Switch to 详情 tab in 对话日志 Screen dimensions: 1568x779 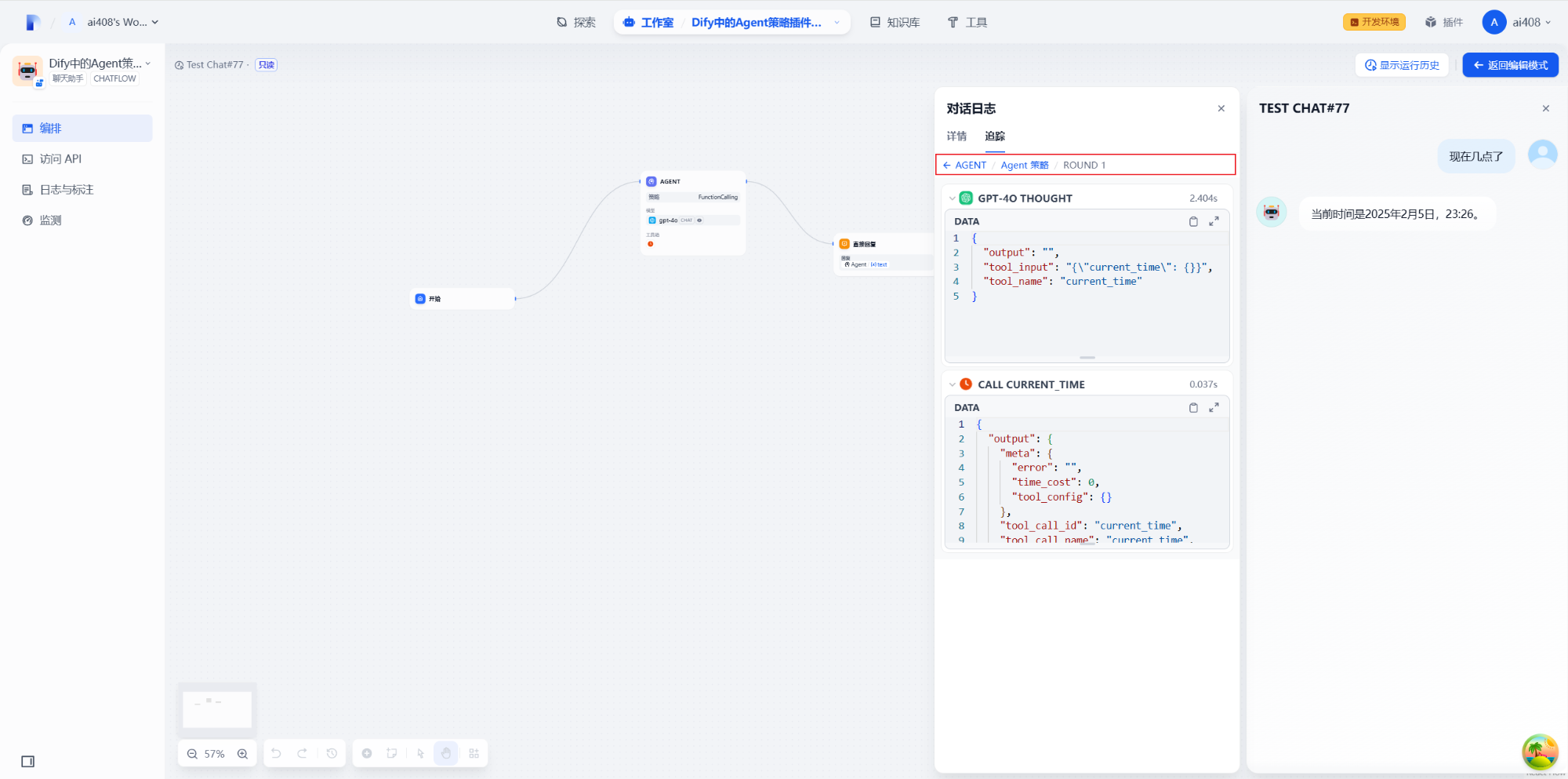tap(956, 137)
